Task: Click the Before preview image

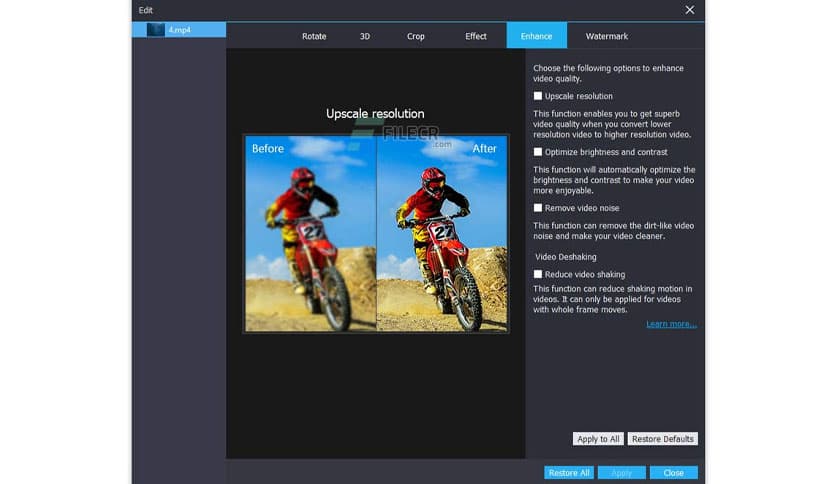Action: point(311,233)
